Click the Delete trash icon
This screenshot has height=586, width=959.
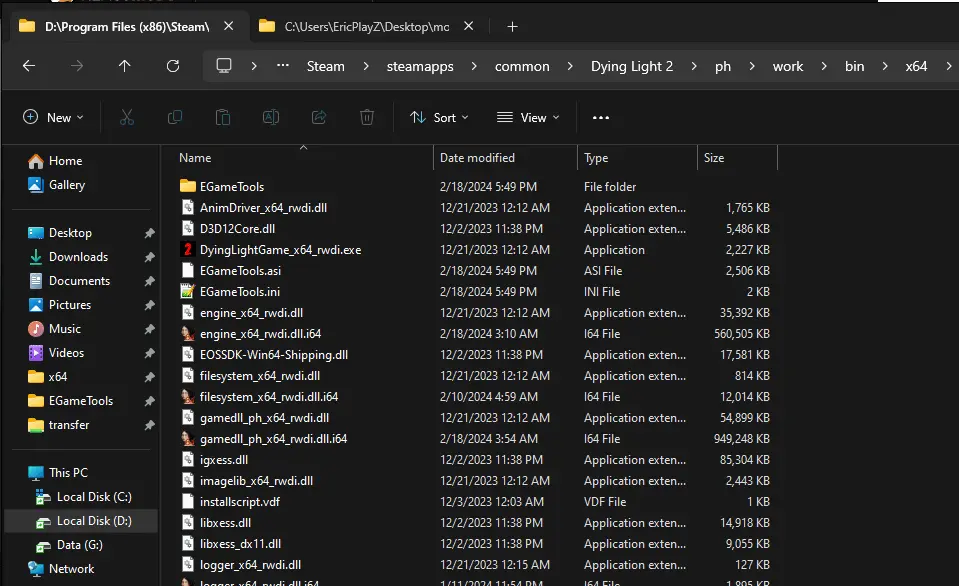(367, 117)
